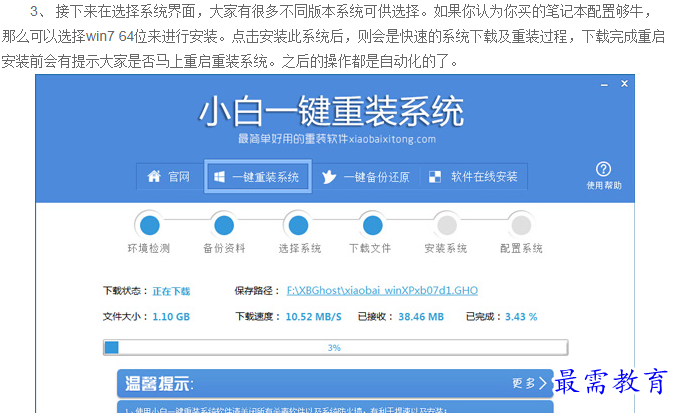Click the 3% download progress bar
The height and width of the screenshot is (413, 676).
click(335, 347)
